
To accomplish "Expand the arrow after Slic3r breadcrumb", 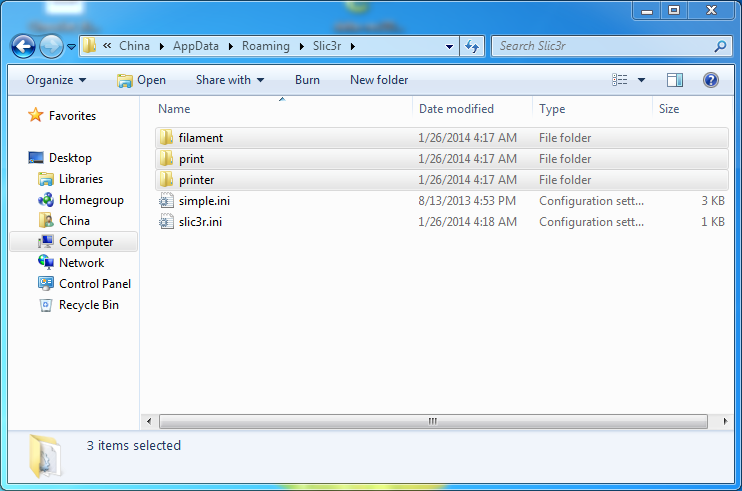I will click(353, 46).
